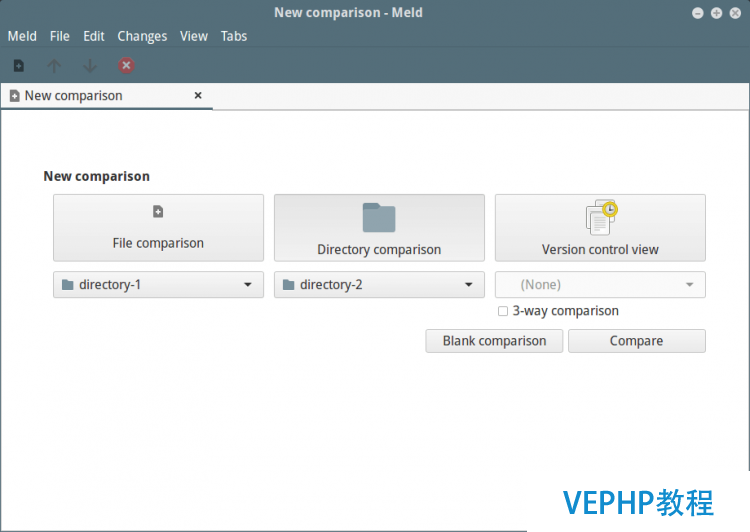Screen dimensions: 750x532
Task: Close the Meld window
Action: 735,13
